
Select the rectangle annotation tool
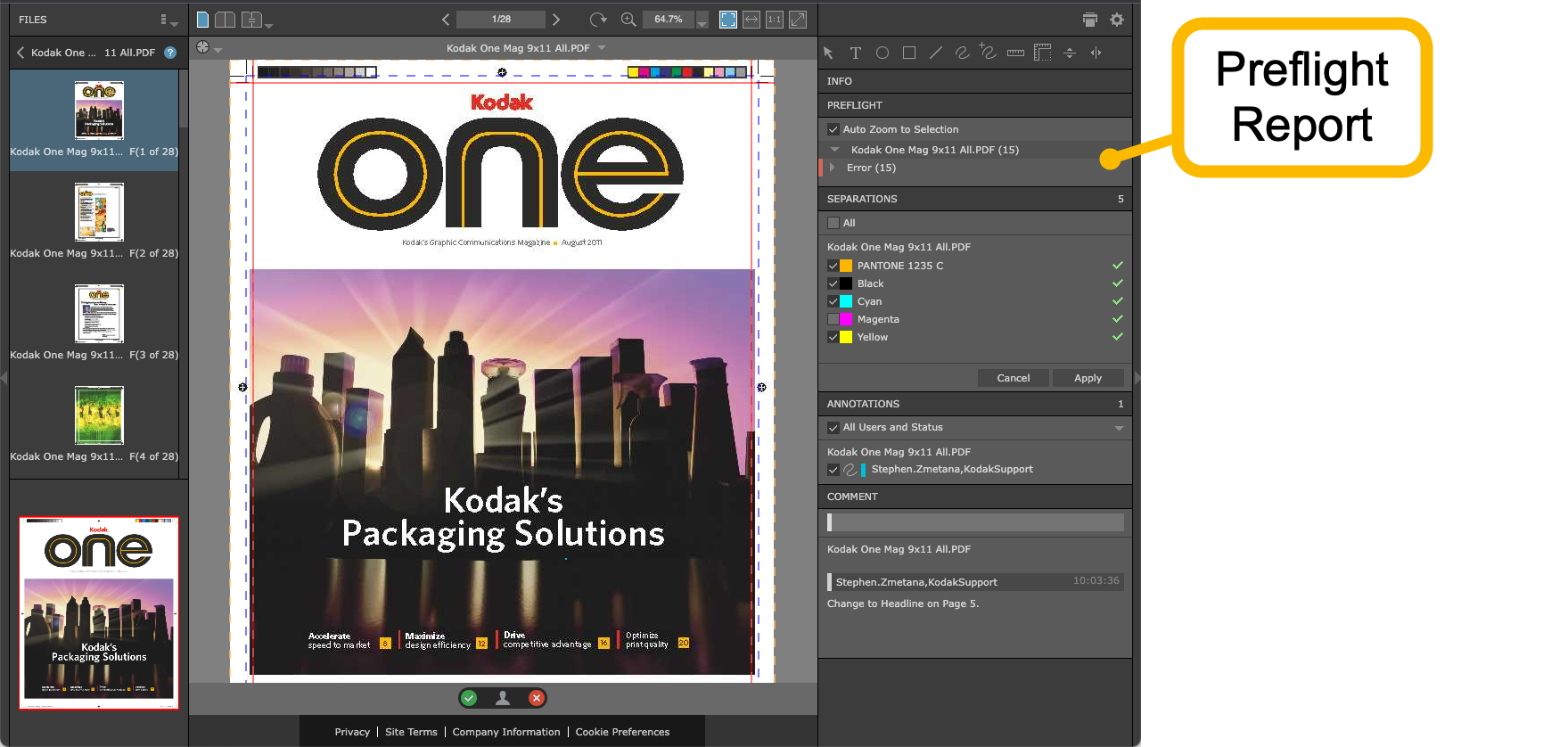tap(908, 53)
